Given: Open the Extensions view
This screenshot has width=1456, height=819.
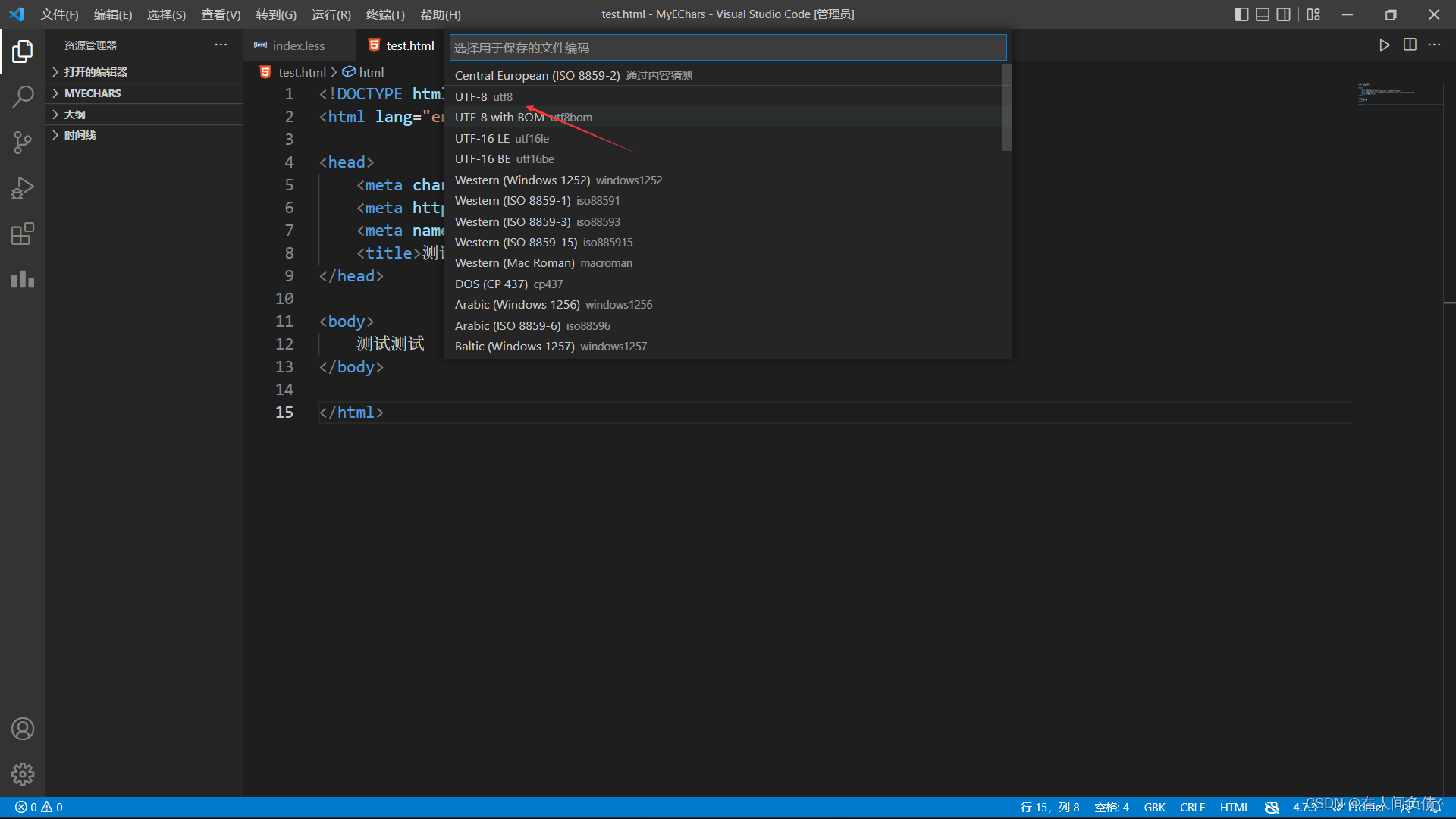Looking at the screenshot, I should [23, 234].
